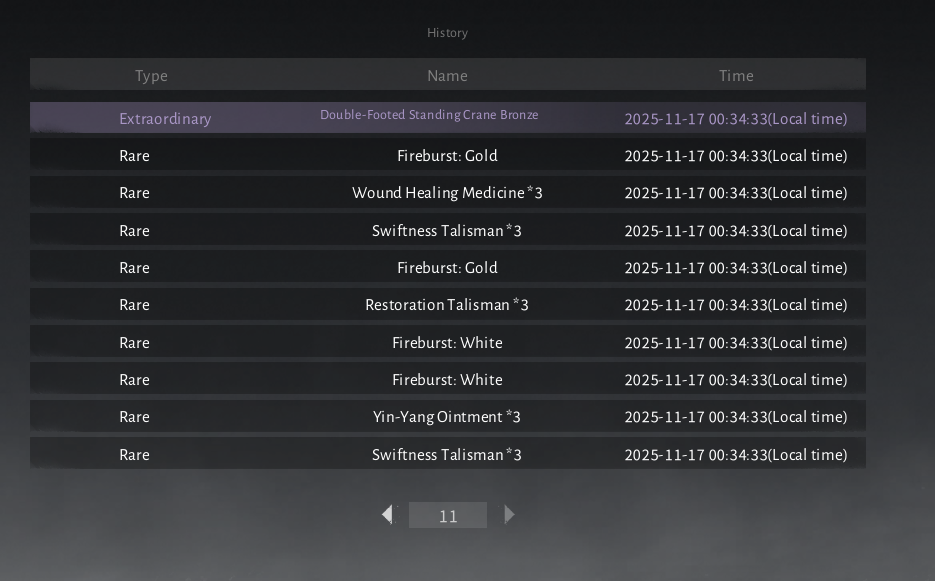Click the Rare label beside Yin-Yang Ointment

pos(134,417)
